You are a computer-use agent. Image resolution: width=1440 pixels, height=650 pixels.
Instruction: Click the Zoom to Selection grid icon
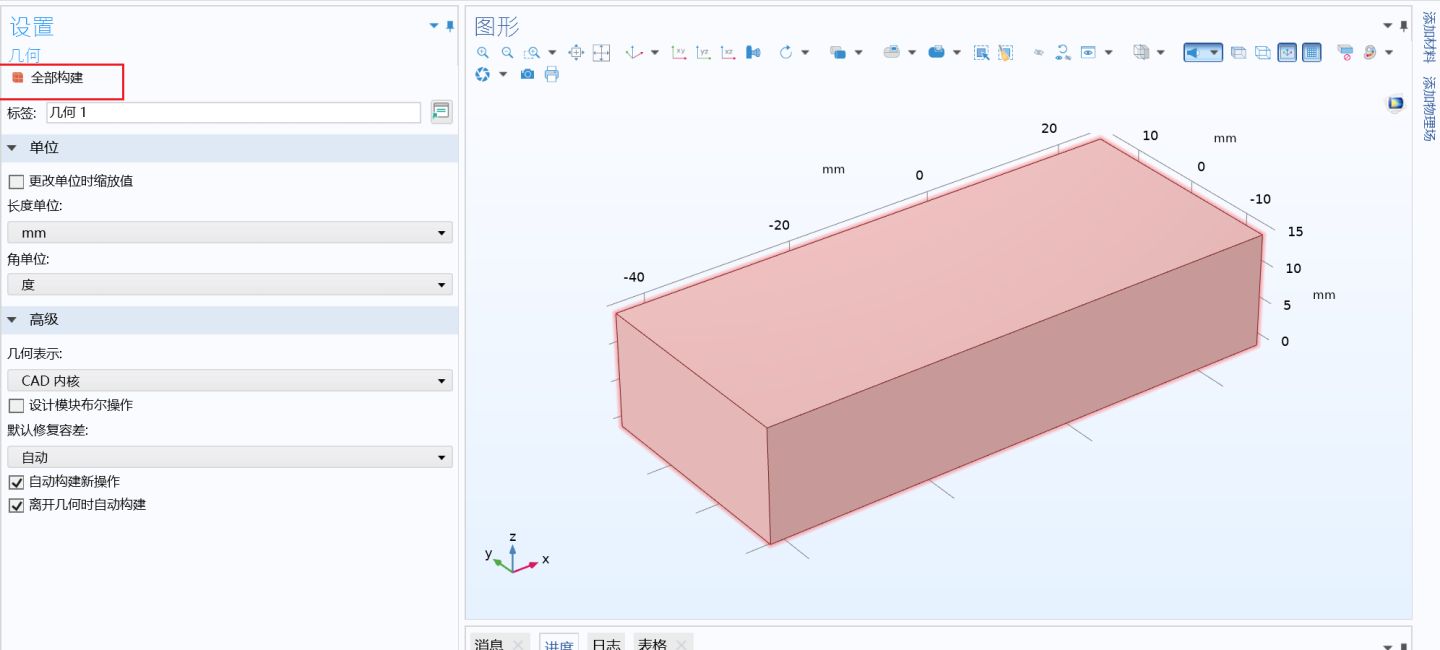coord(601,52)
